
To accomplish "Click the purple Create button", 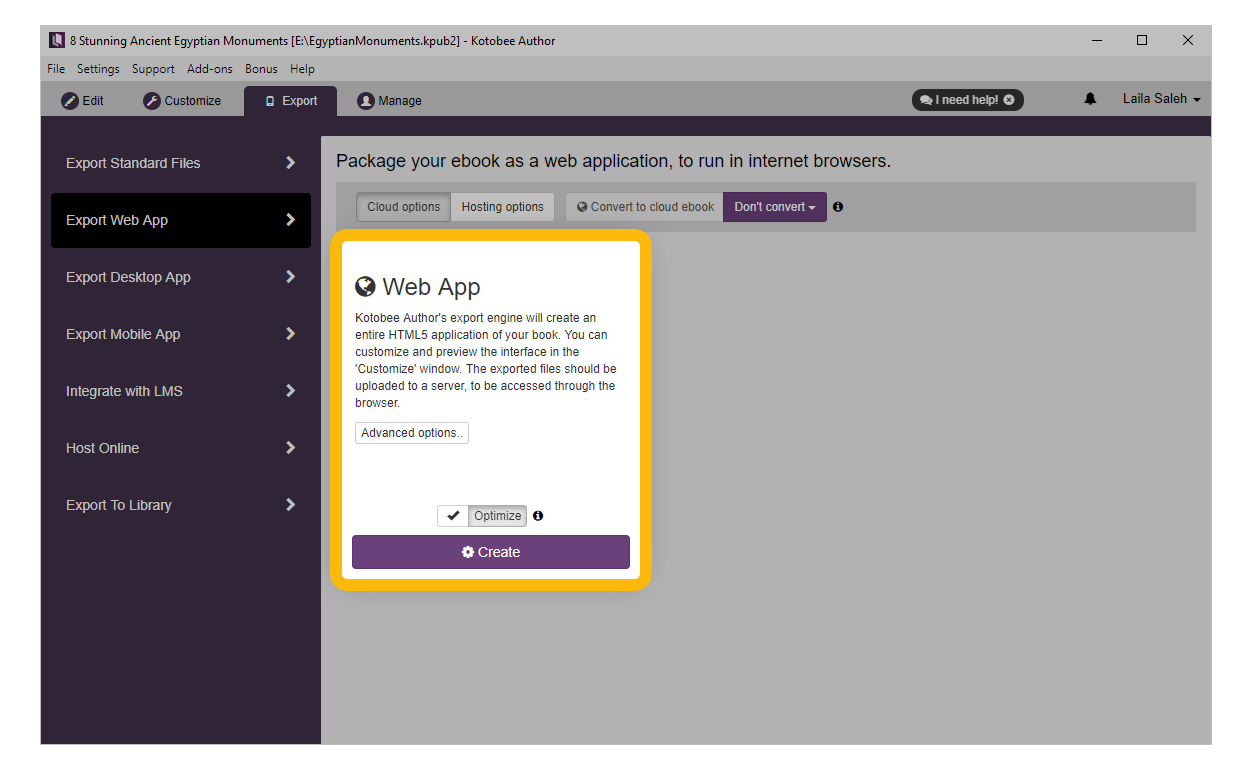I will click(491, 552).
